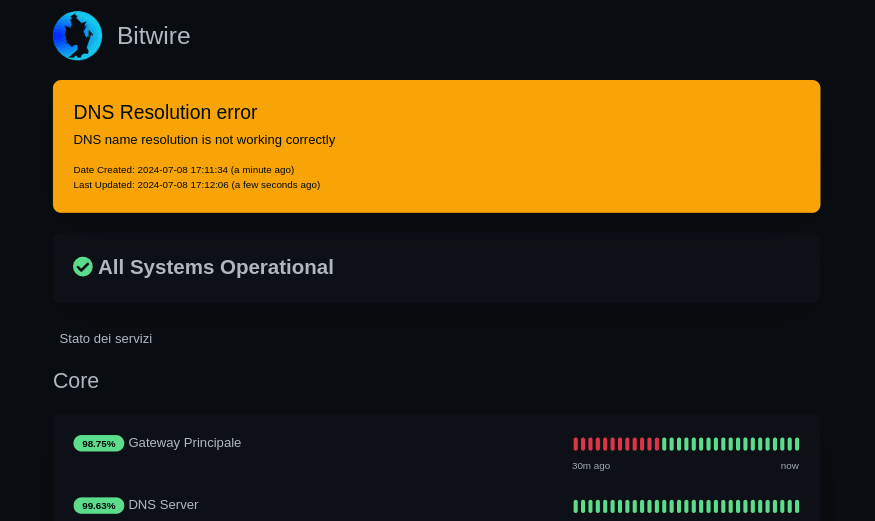Image resolution: width=875 pixels, height=521 pixels.
Task: Click the newest DNS Server heartbeat bar
Action: coord(797,506)
